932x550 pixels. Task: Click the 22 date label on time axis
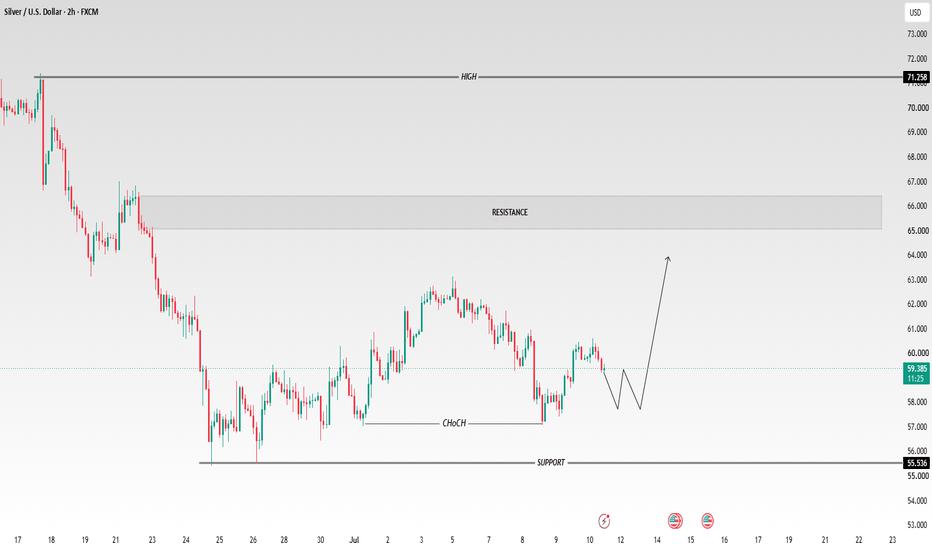pos(859,540)
